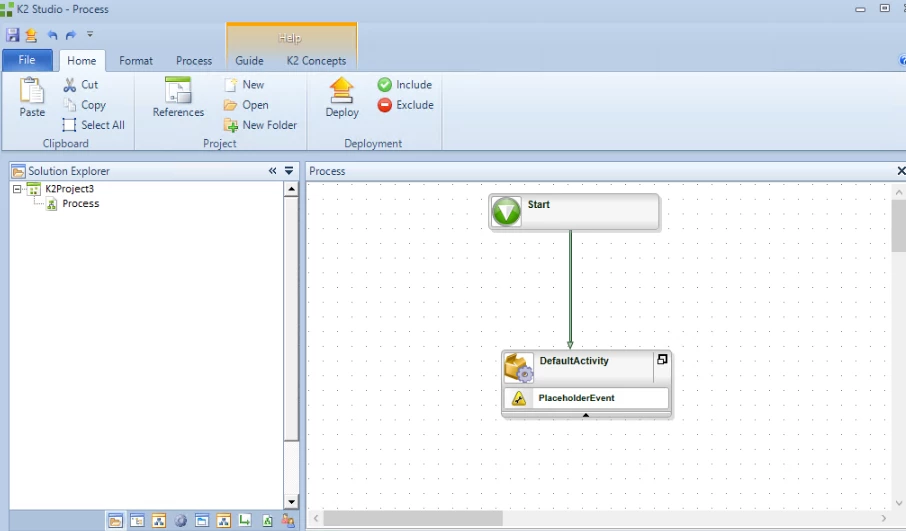Click the Copy button
The image size is (906, 531).
pos(84,105)
